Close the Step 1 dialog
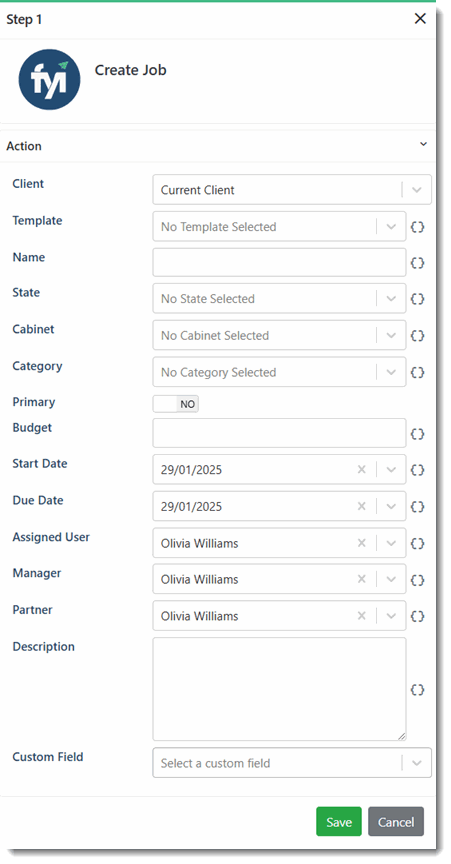This screenshot has height=864, width=451. [420, 19]
